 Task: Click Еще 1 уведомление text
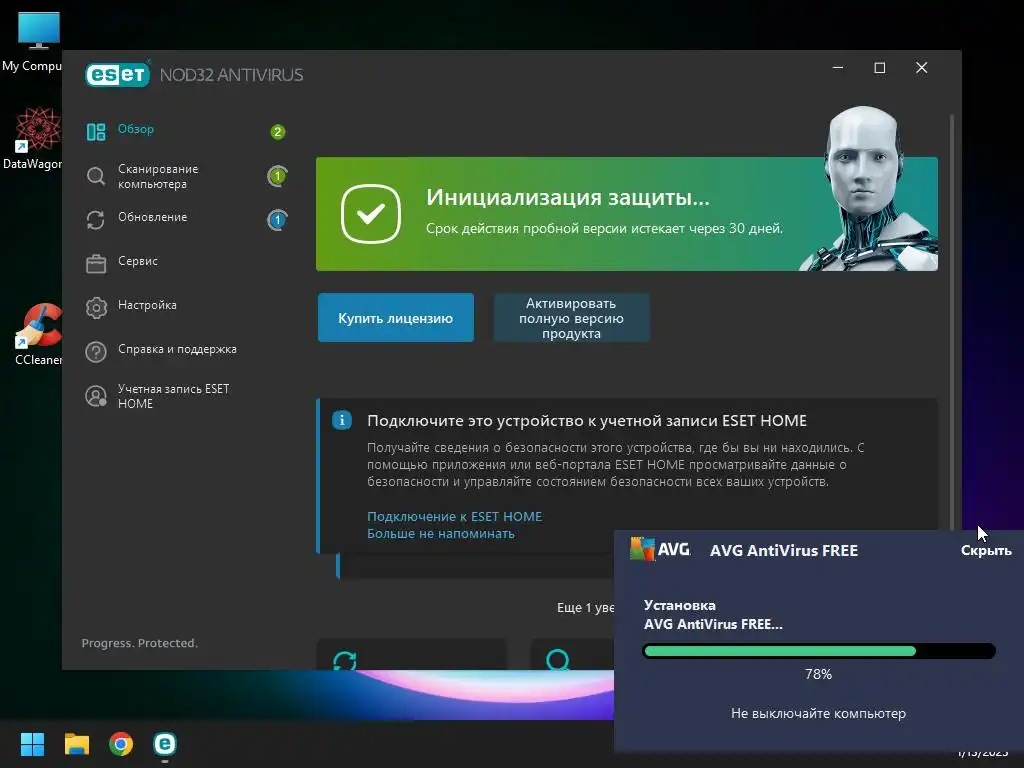(x=584, y=607)
